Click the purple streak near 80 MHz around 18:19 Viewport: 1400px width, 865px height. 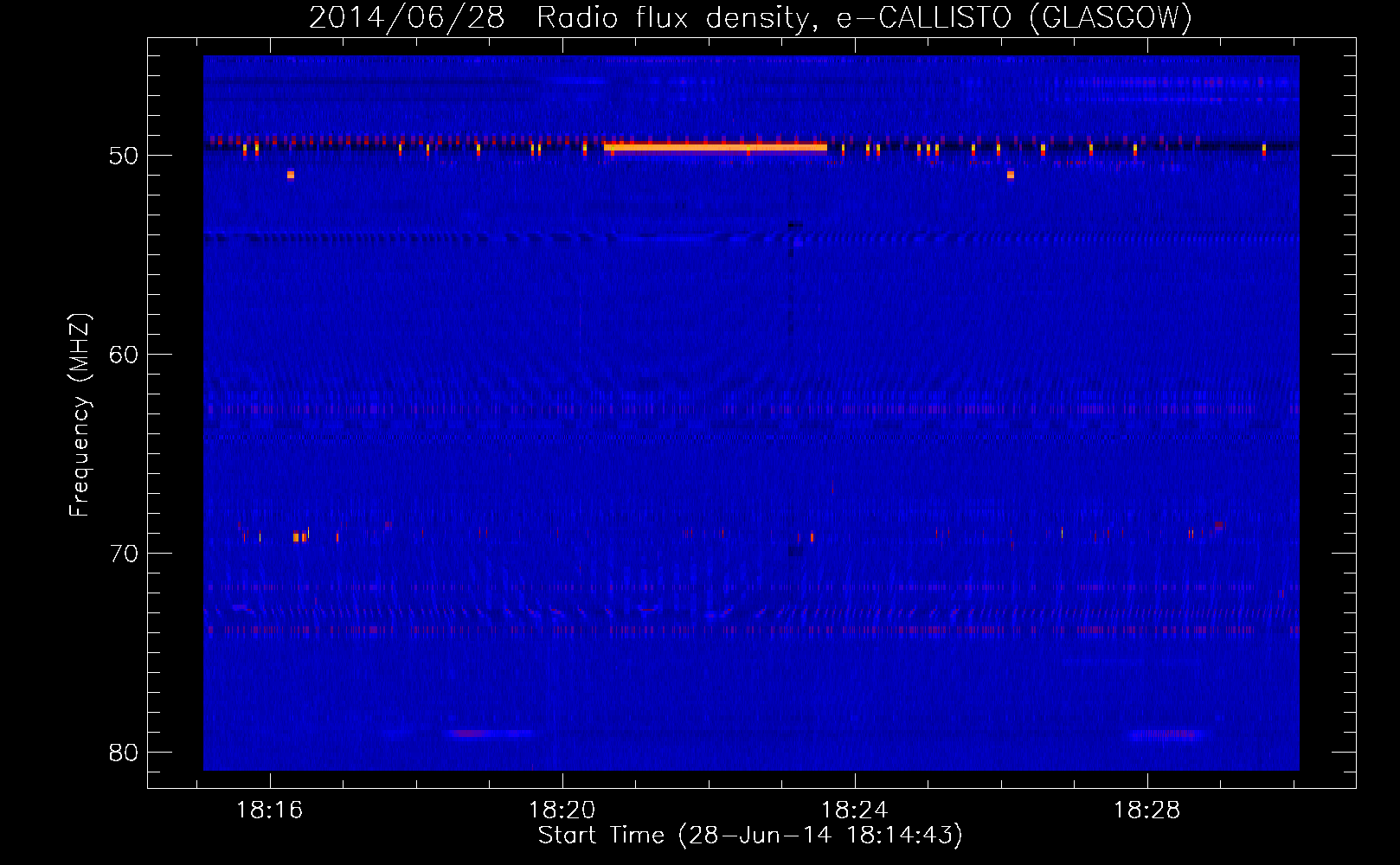491,734
